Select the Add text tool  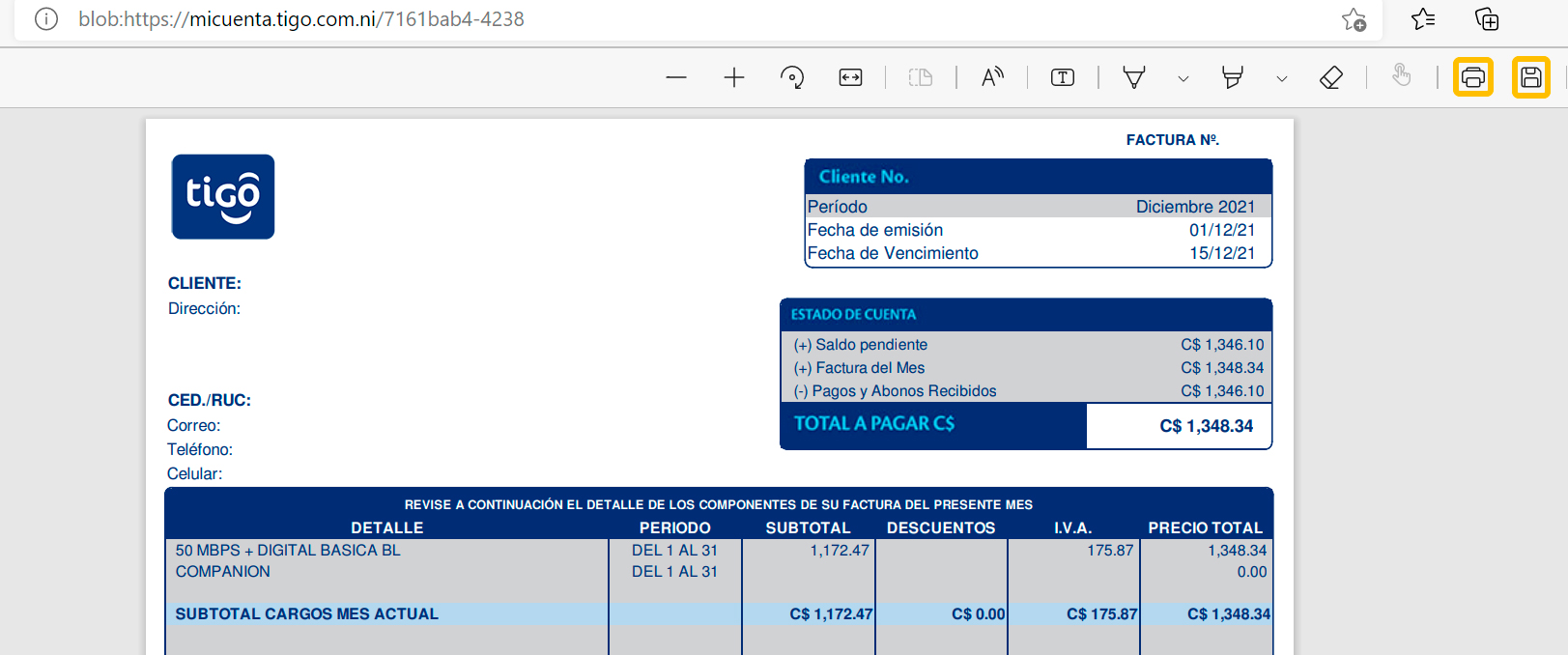tap(1063, 77)
